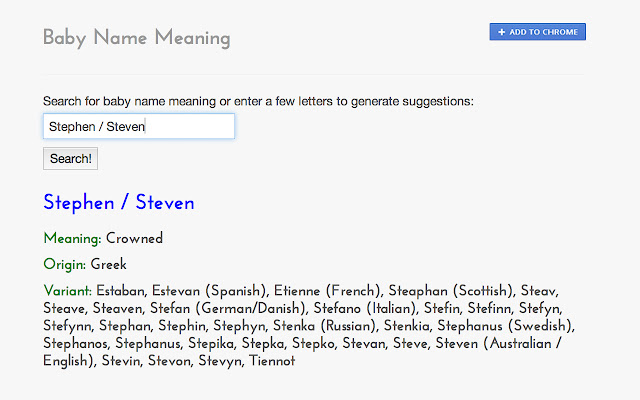
Task: Click the Variant: label
Action: pyautogui.click(x=67, y=291)
